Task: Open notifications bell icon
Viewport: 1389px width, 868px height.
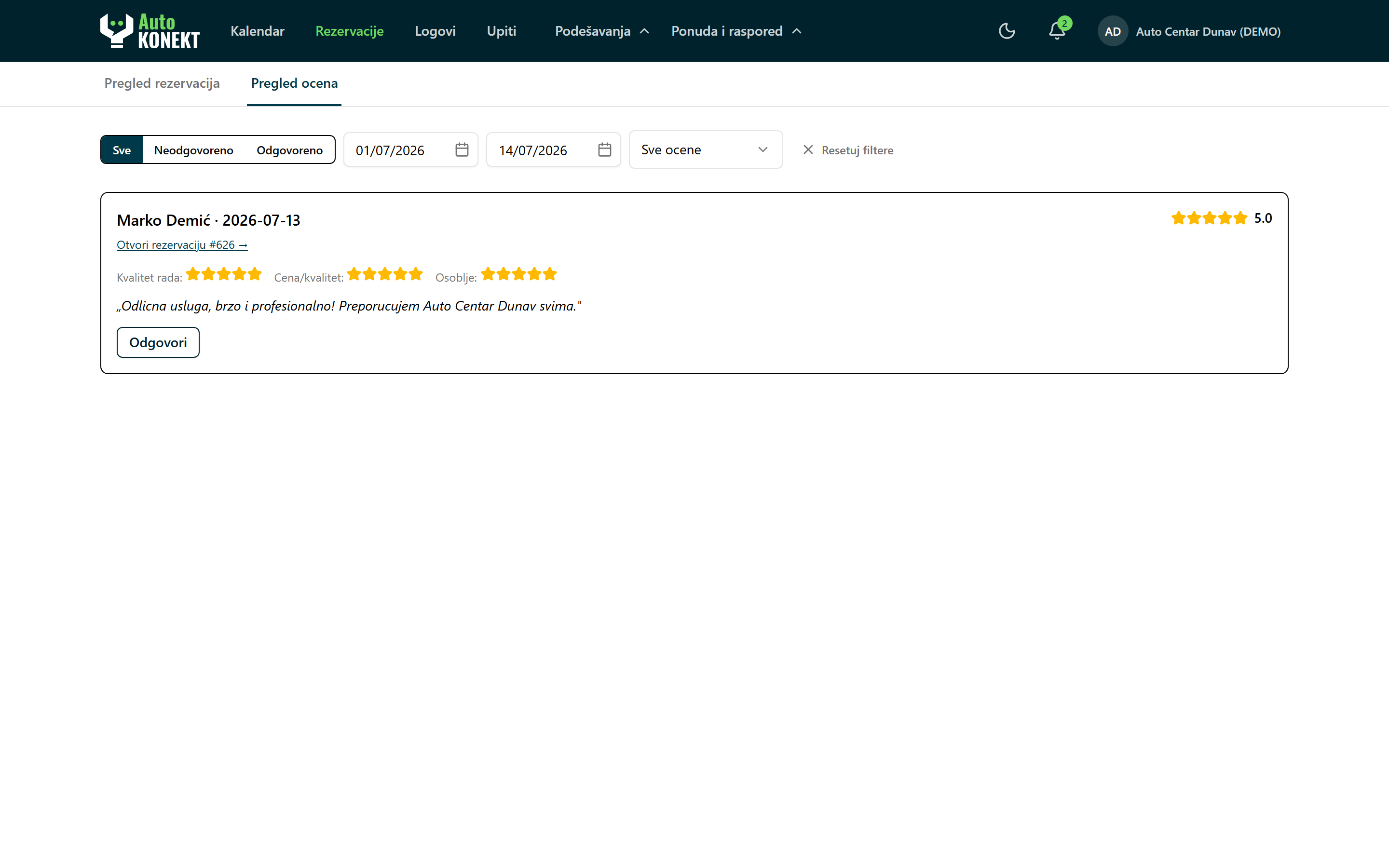Action: [1057, 31]
